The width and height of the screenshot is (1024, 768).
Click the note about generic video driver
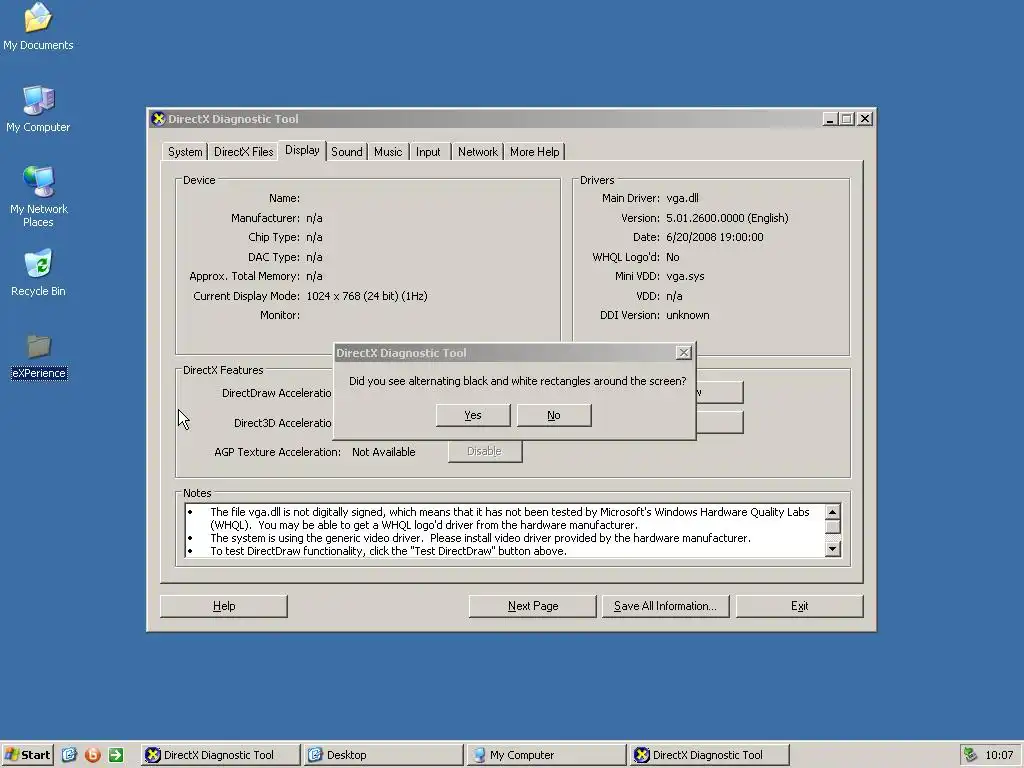coord(480,538)
